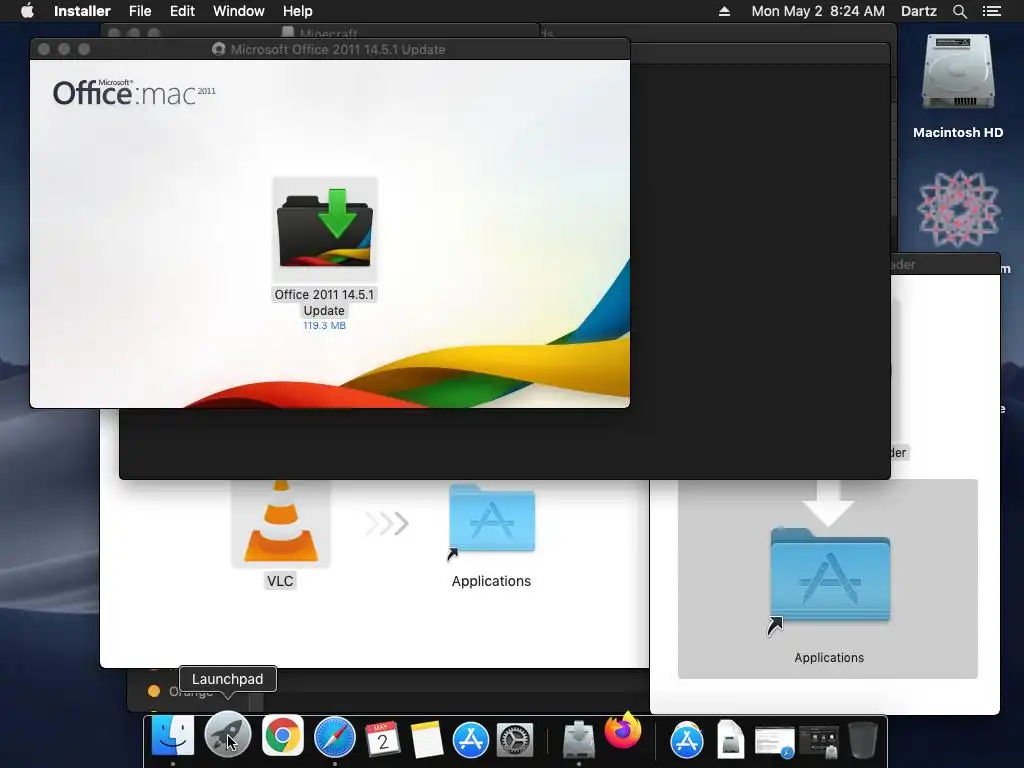This screenshot has width=1024, height=768.
Task: Open the Apple menu
Action: pyautogui.click(x=27, y=11)
